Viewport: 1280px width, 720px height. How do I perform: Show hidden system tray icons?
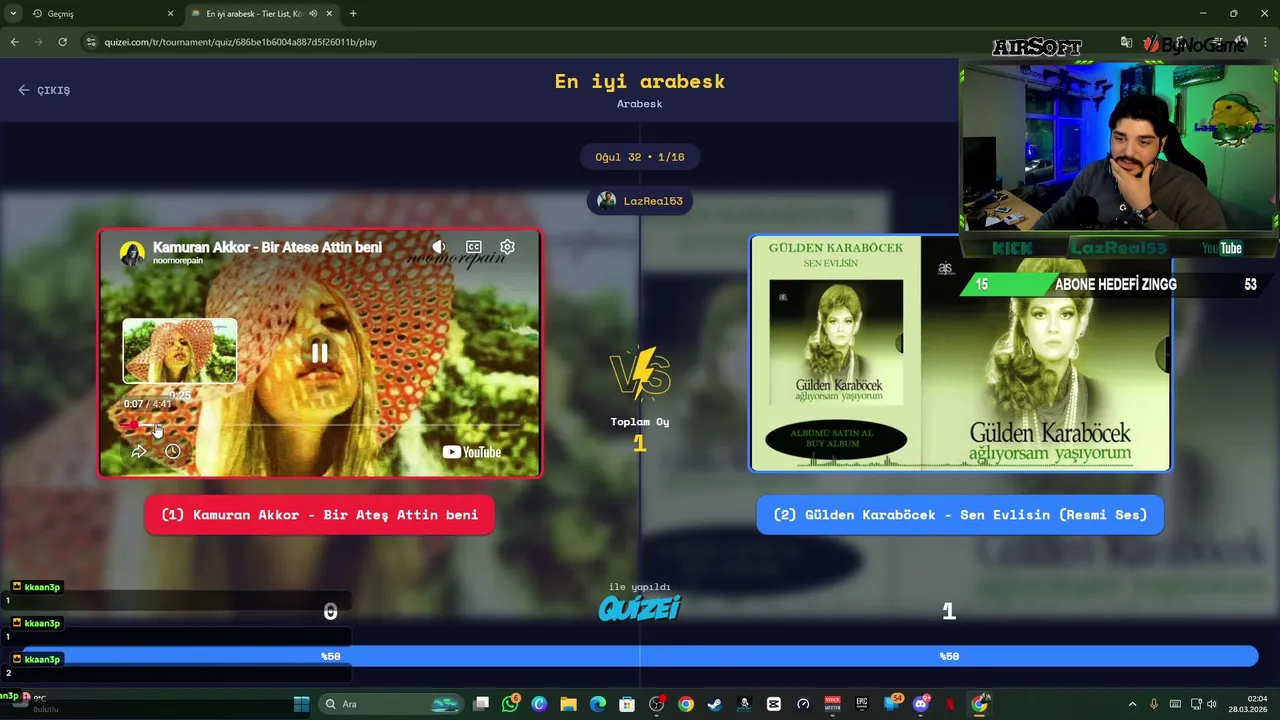[1132, 704]
